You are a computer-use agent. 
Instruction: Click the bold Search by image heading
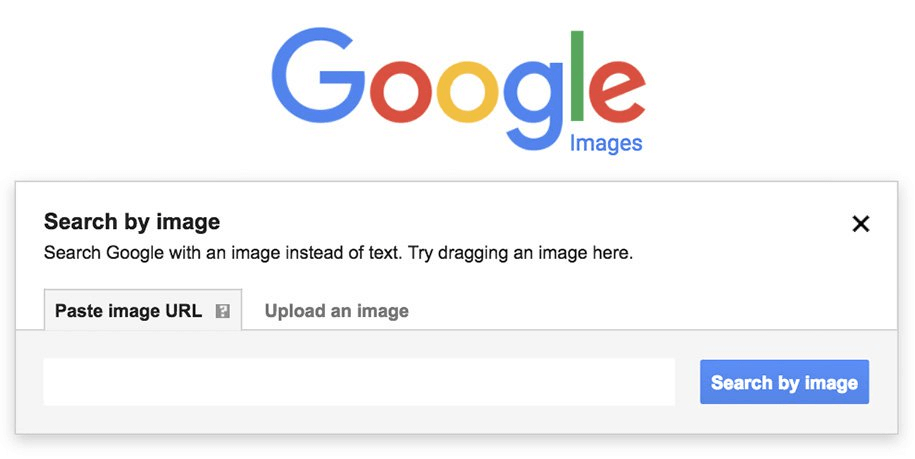pyautogui.click(x=132, y=222)
